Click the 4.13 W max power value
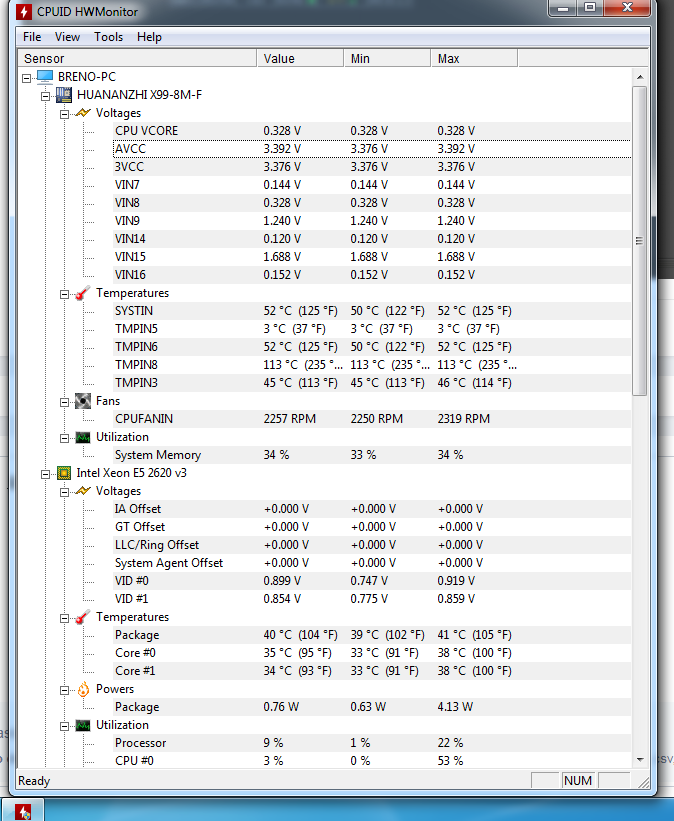The height and width of the screenshot is (821, 674). coord(455,707)
